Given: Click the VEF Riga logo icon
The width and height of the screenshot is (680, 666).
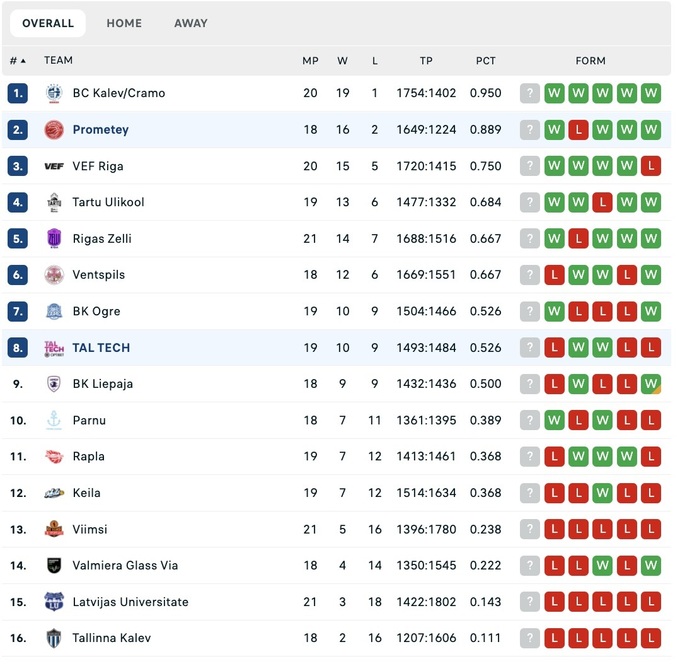Looking at the screenshot, I should tap(54, 166).
